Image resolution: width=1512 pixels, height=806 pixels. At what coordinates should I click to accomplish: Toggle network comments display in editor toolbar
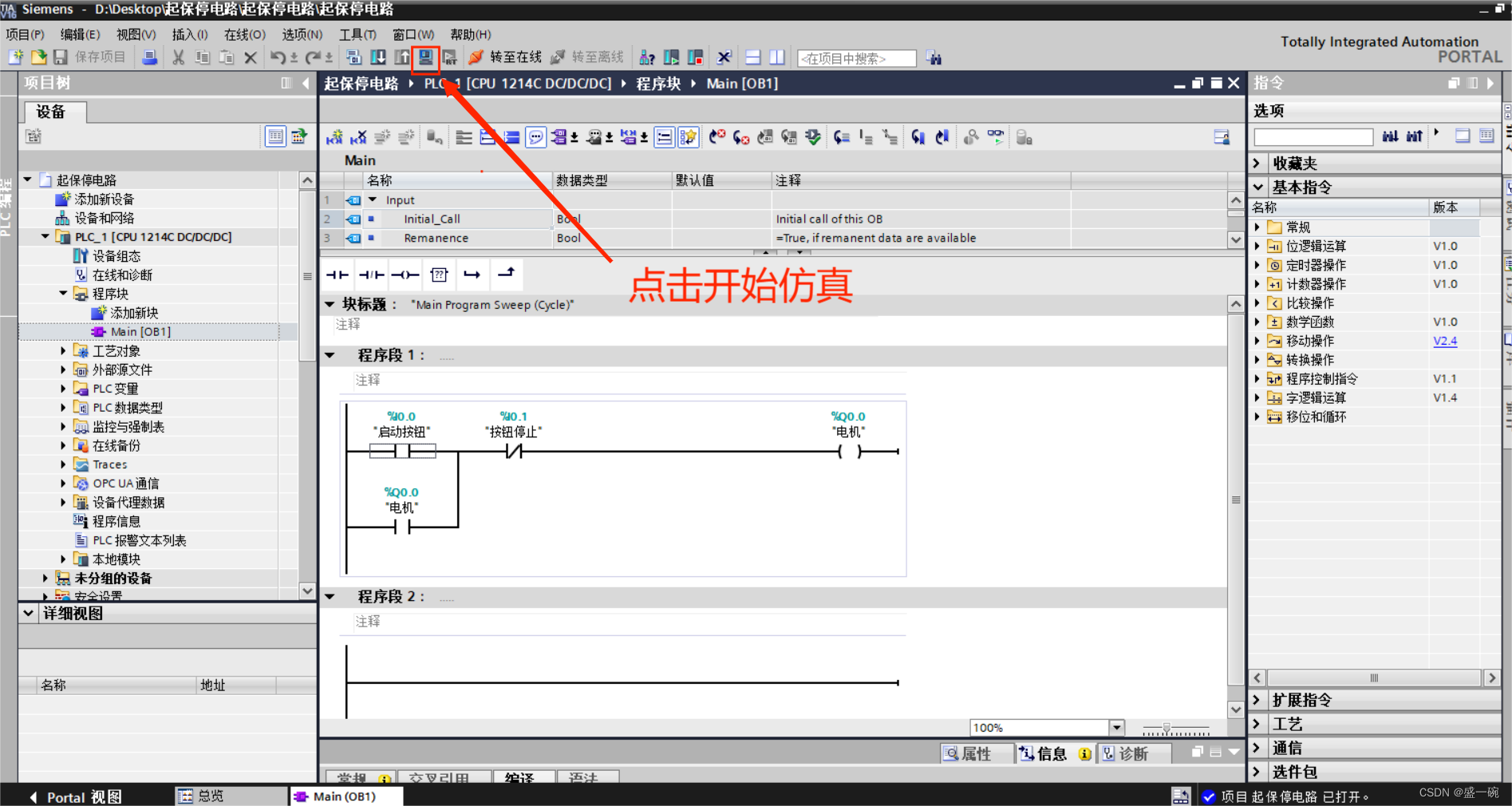pyautogui.click(x=664, y=137)
